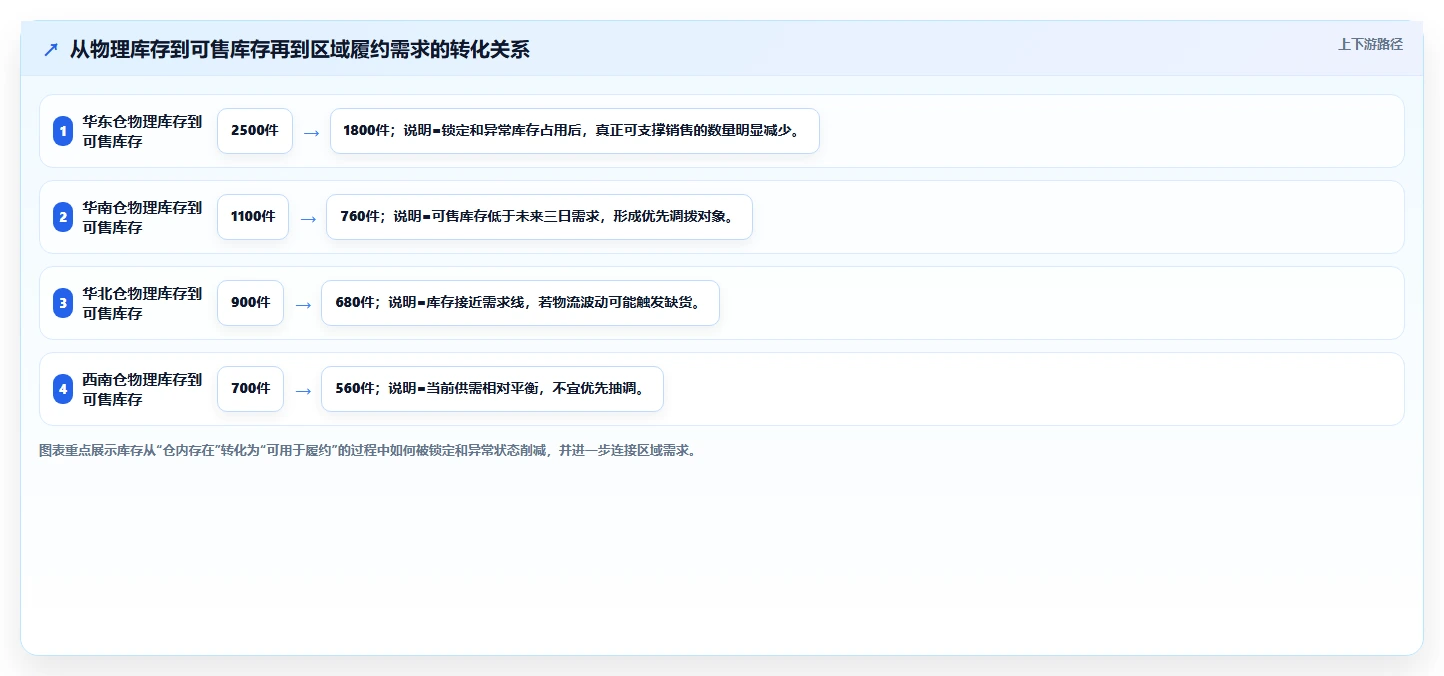Viewport: 1444px width, 676px height.
Task: Click 华北仓物理库存到可售库存 label
Action: tap(142, 303)
